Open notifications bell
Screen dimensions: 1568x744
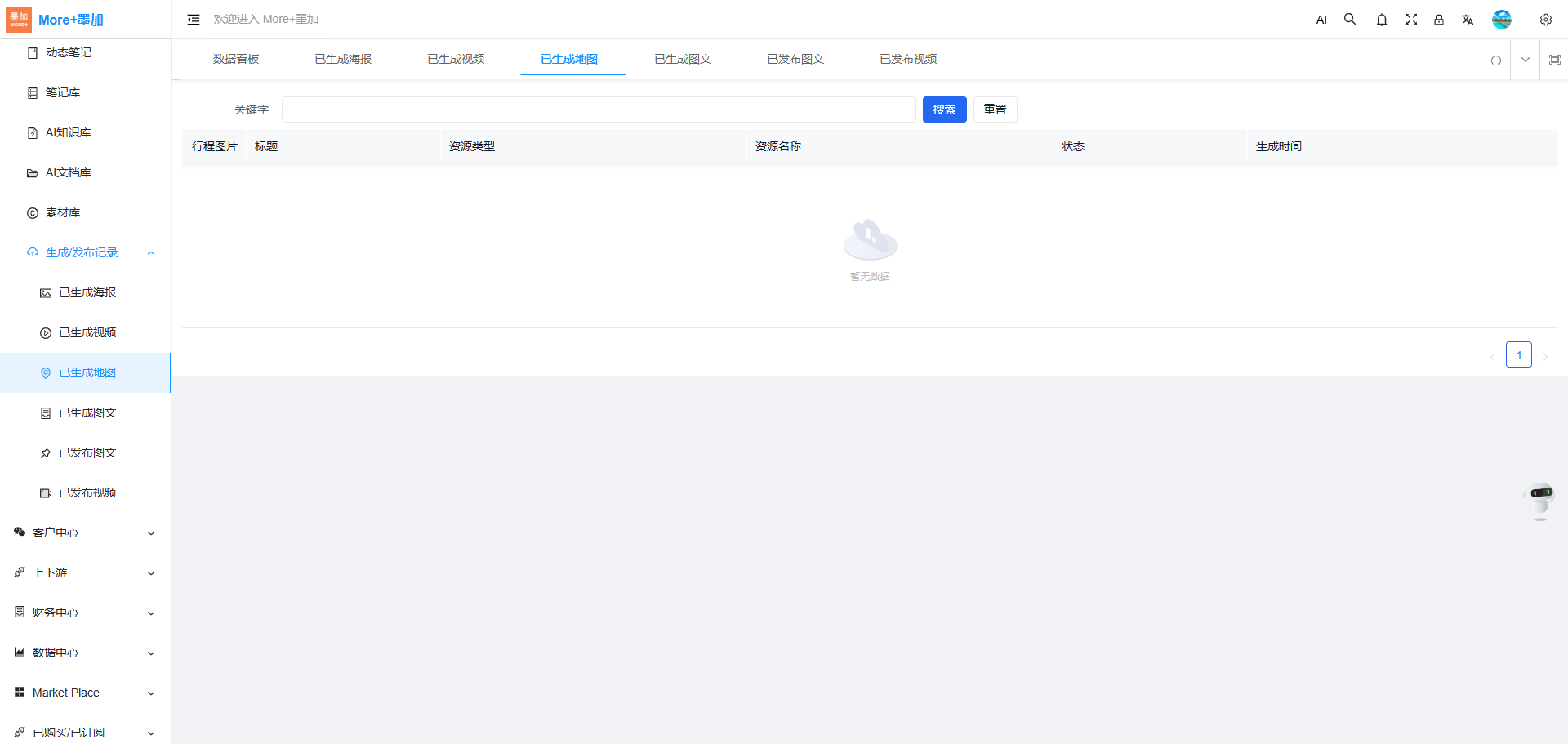coord(1381,20)
